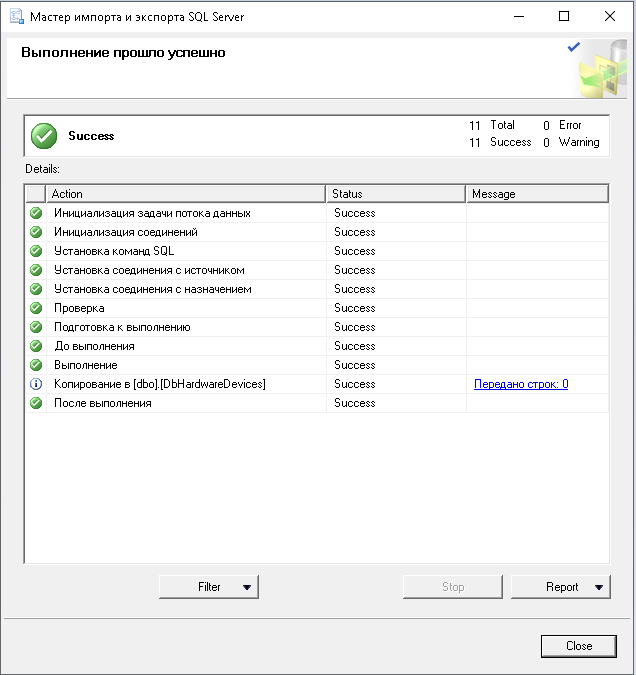Click the wizard title bar application icon
636x675 pixels.
coord(17,17)
